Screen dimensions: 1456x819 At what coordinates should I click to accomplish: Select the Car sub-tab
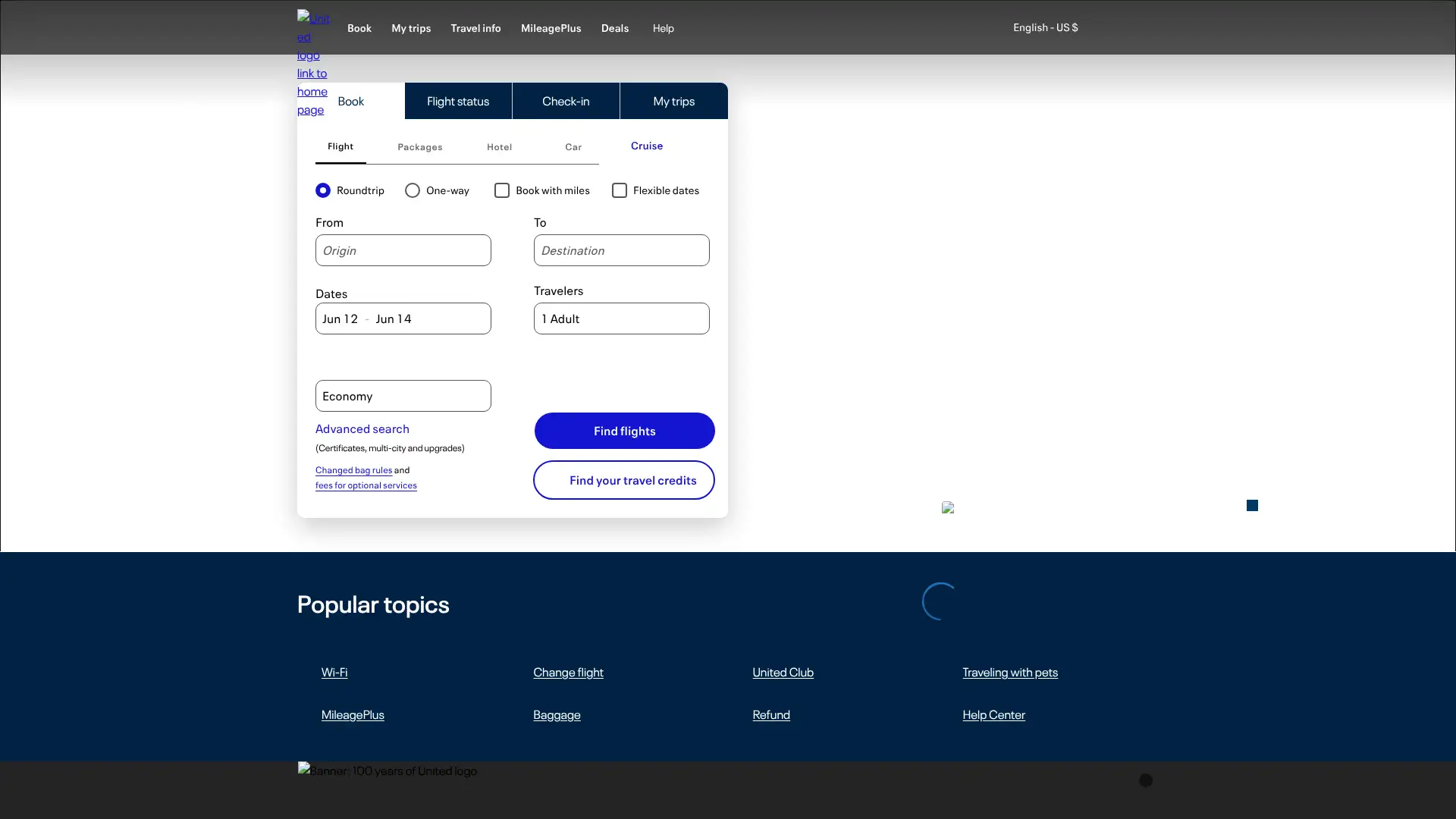(x=573, y=147)
